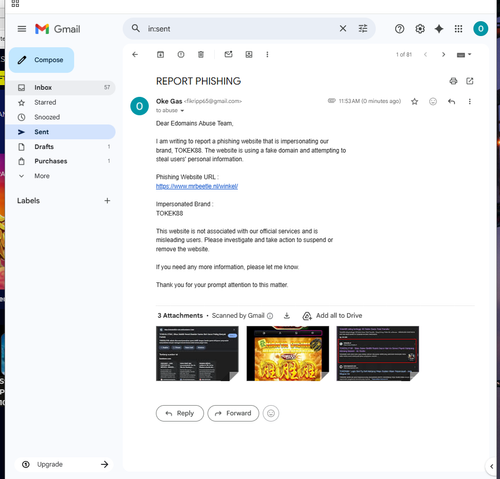Viewport: 500px width, 479px height.
Task: Open Gmail settings gear
Action: pos(420,29)
